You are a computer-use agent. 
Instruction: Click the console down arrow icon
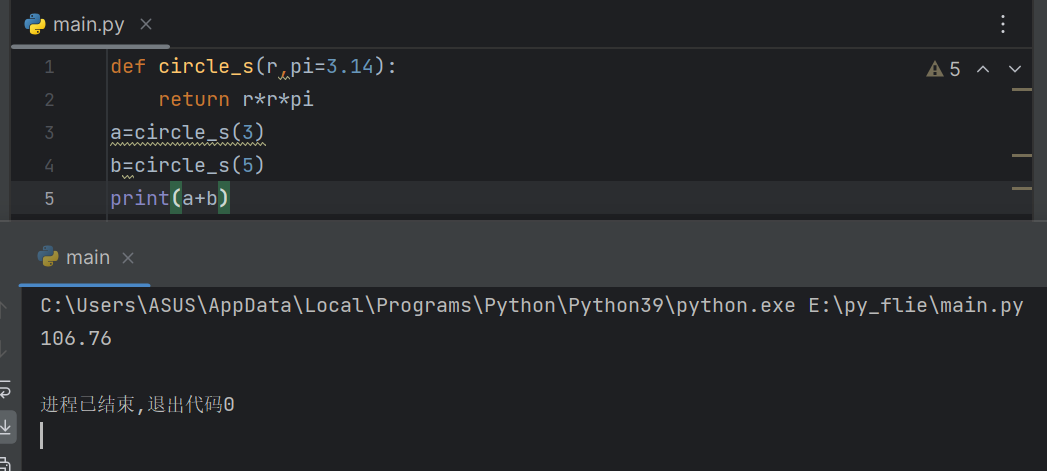4,348
